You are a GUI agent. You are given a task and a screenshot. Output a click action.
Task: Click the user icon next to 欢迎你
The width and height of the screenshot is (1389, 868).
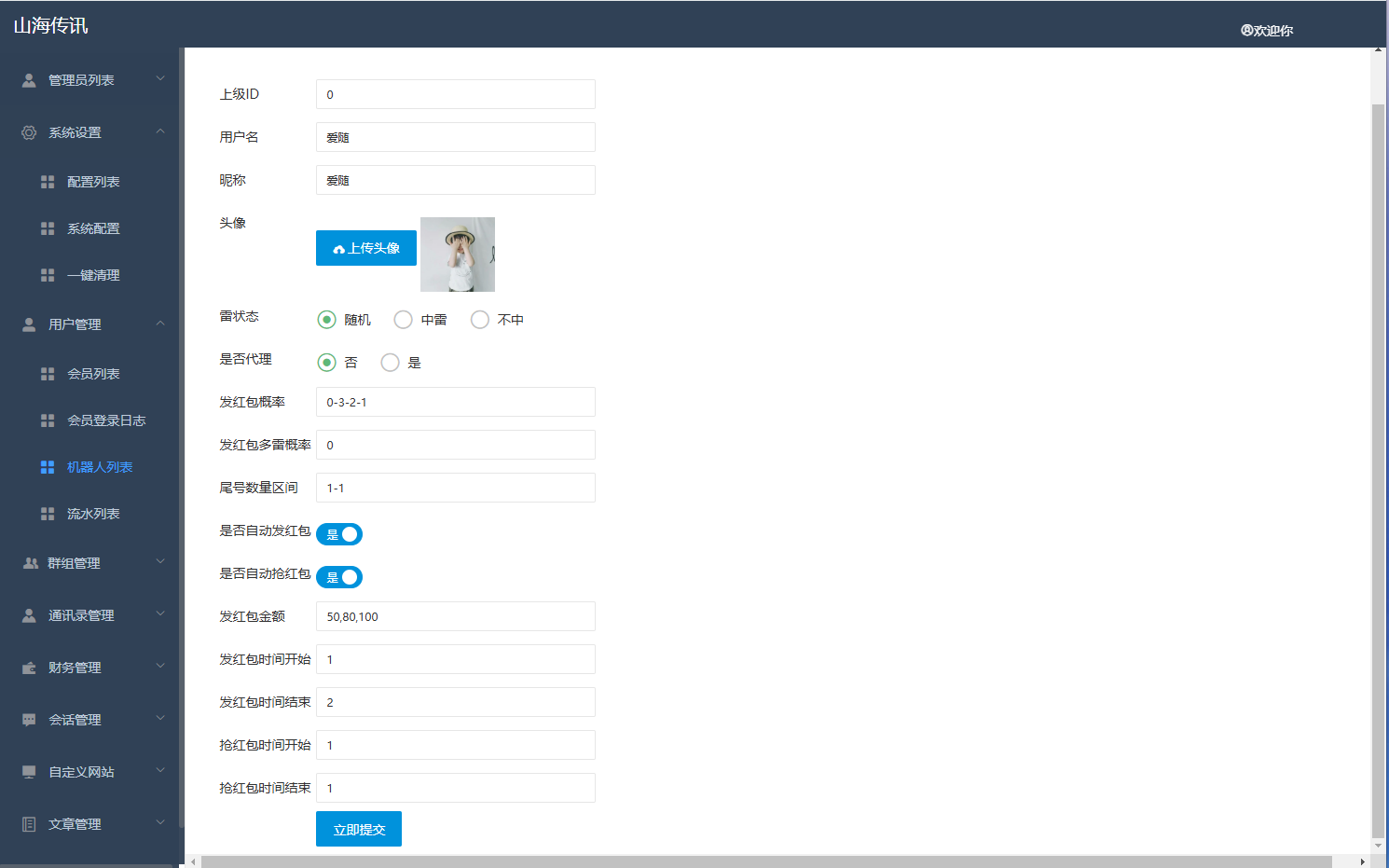(1246, 30)
